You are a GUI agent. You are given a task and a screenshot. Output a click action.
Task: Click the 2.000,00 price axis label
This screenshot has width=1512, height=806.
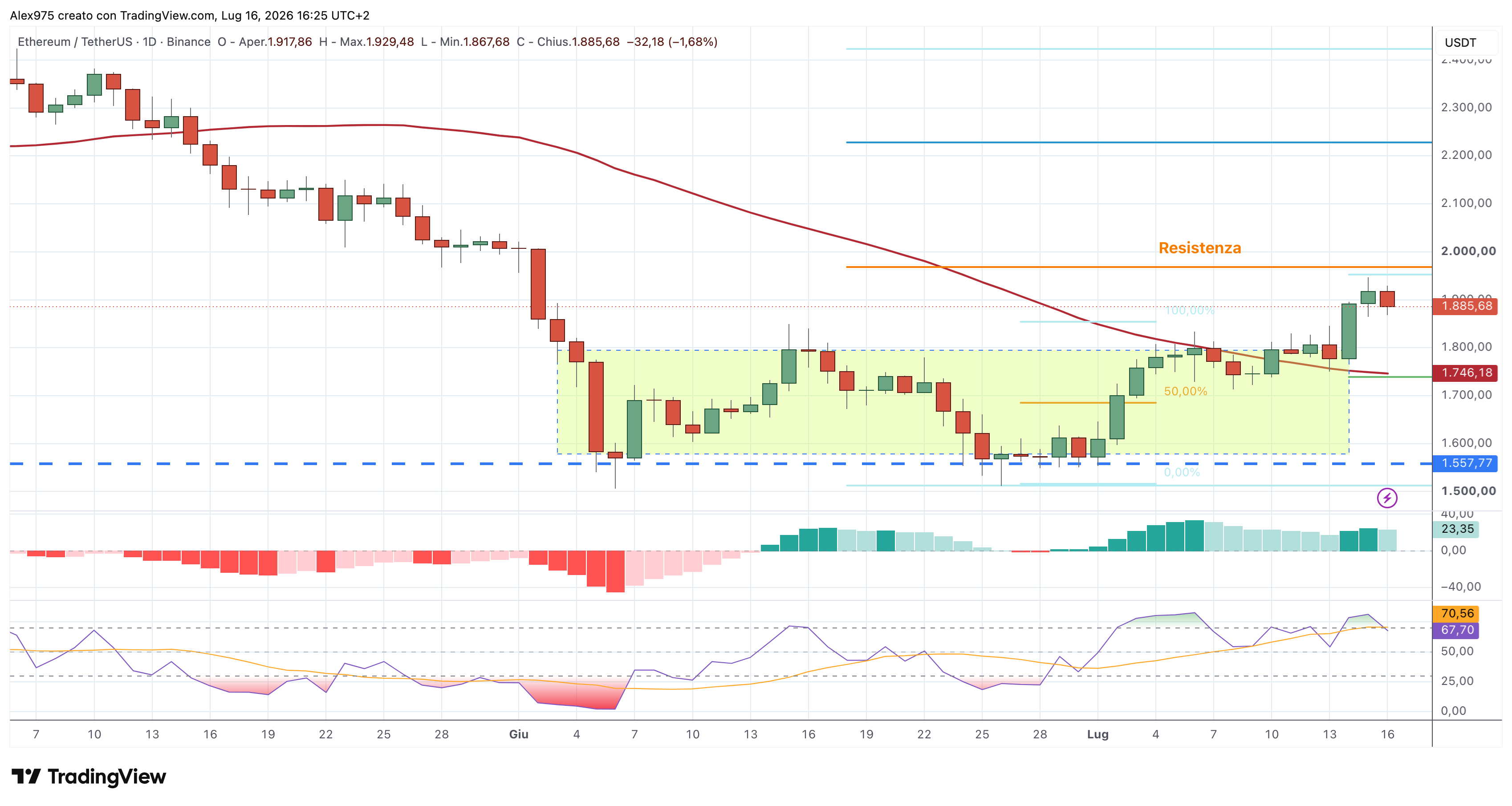(x=1468, y=251)
